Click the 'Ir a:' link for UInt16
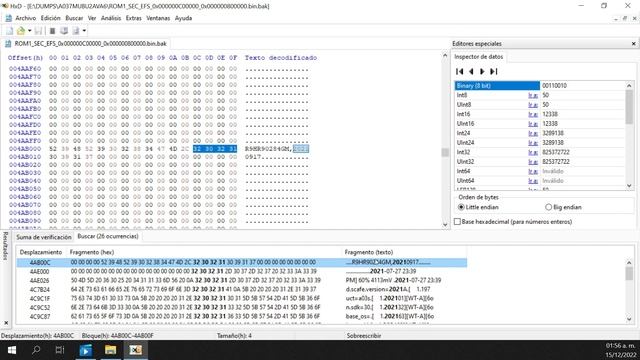The height and width of the screenshot is (360, 640). pos(533,124)
